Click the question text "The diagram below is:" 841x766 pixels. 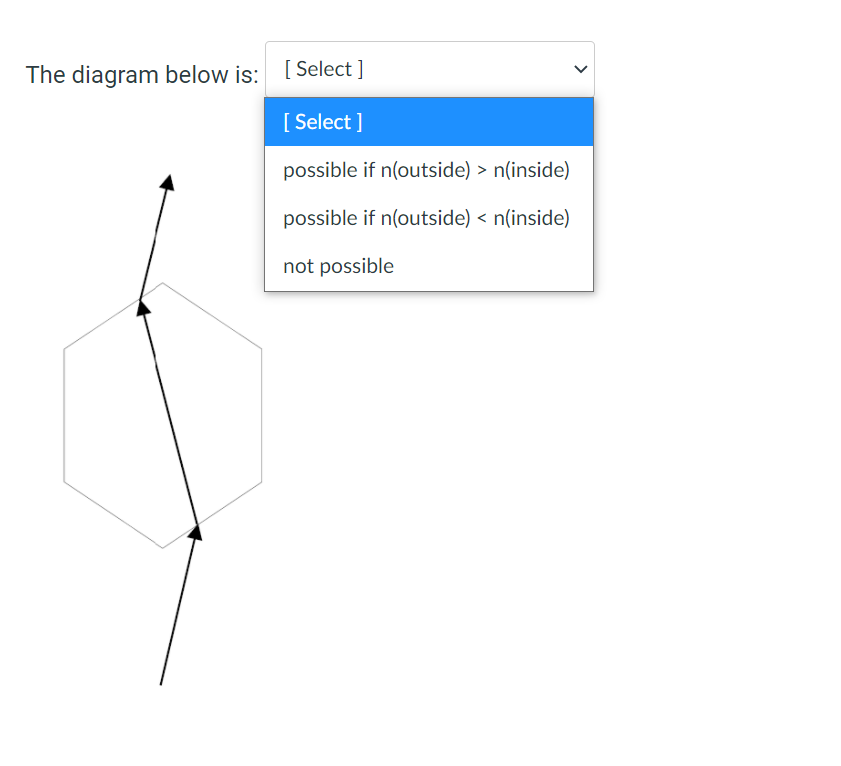(141, 74)
